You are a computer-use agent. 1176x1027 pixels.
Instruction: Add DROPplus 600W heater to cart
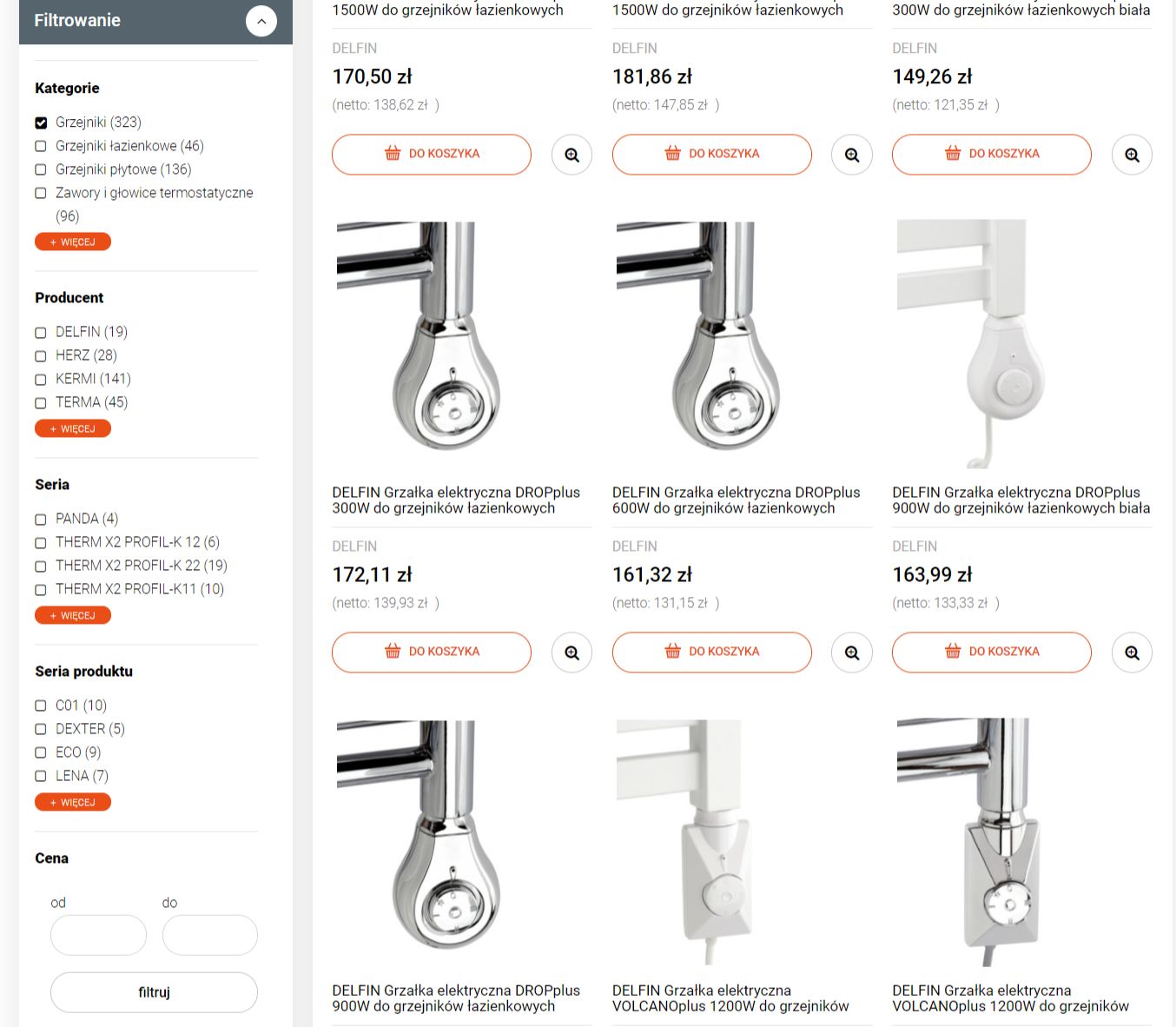pyautogui.click(x=711, y=652)
